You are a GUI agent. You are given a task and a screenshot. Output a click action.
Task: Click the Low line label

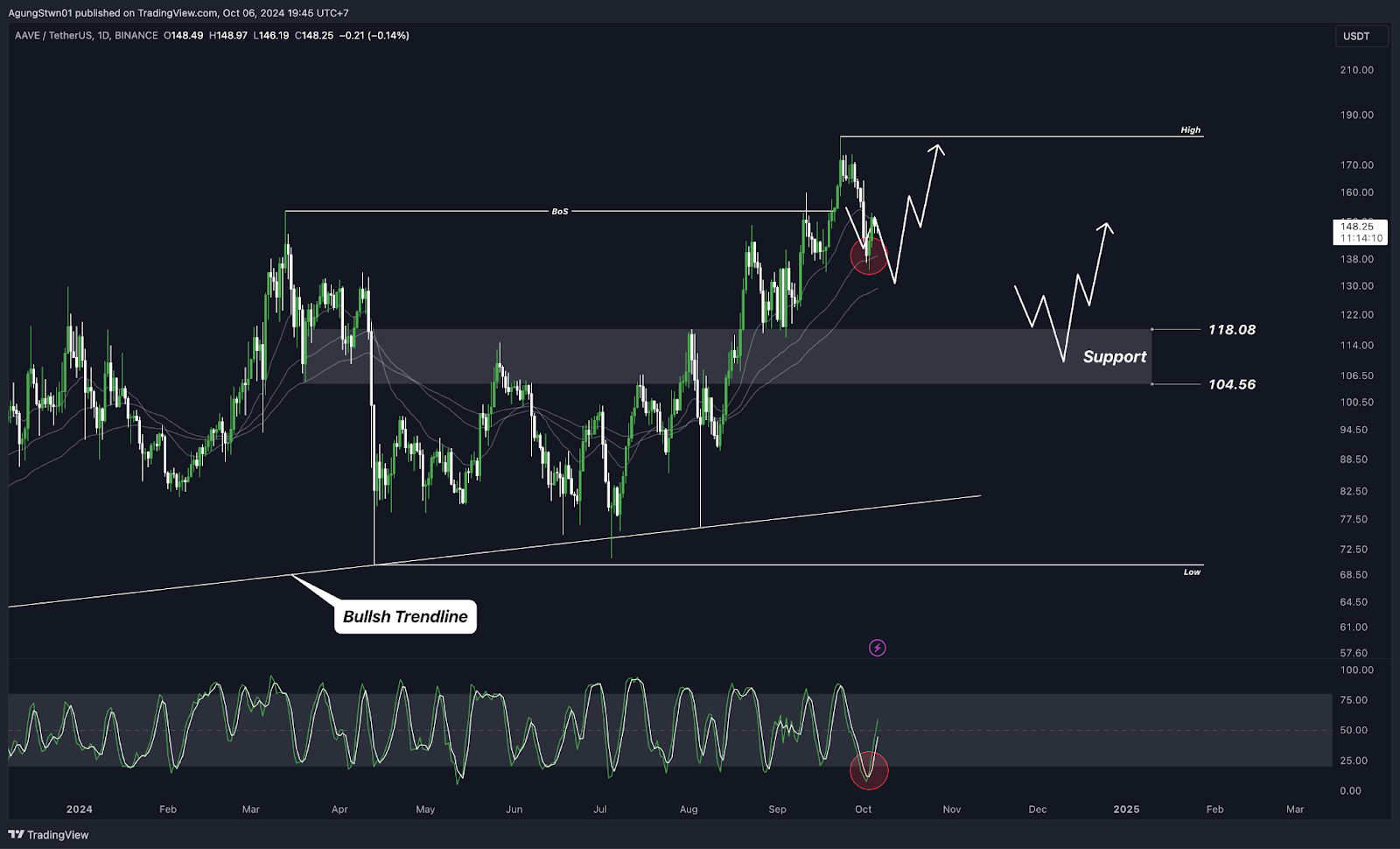coord(1192,572)
